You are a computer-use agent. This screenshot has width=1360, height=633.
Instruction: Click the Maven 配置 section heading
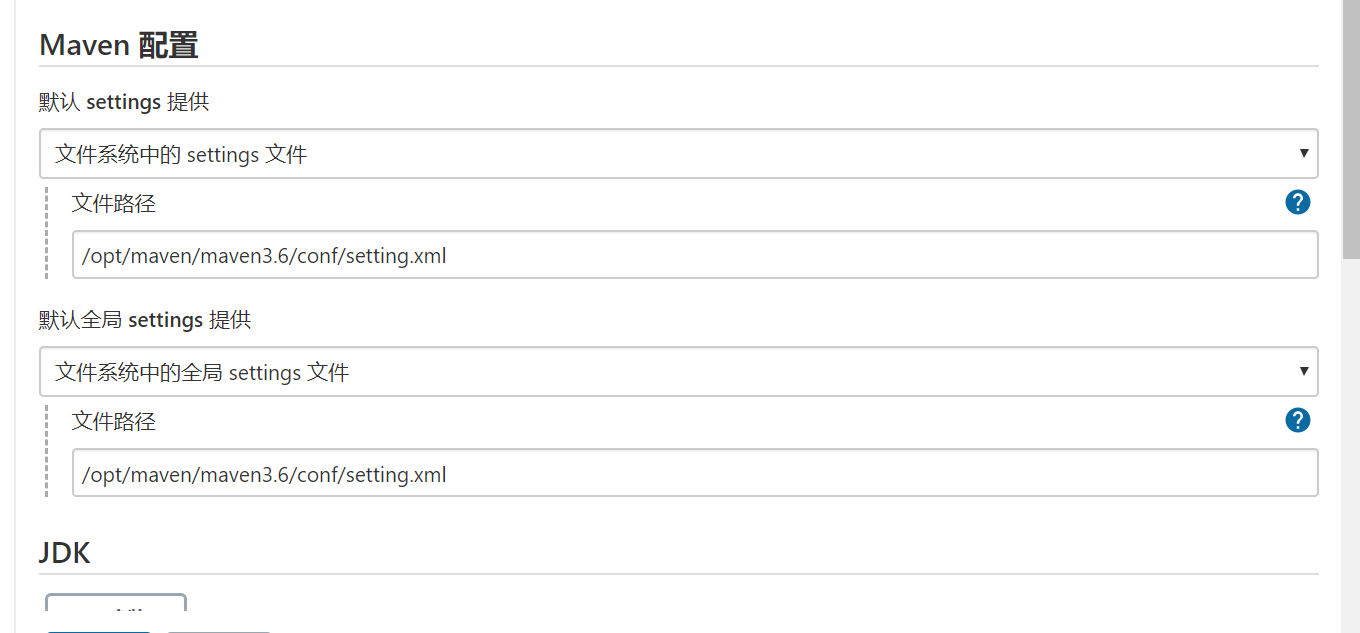(x=118, y=45)
